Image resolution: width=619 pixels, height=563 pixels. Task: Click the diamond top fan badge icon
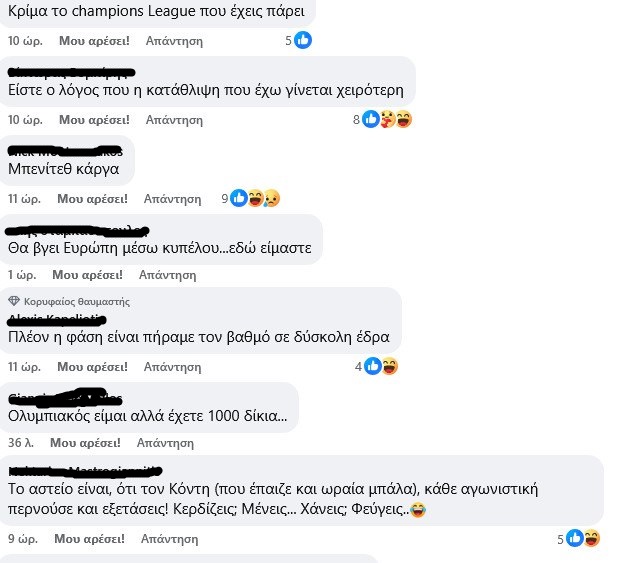[14, 301]
